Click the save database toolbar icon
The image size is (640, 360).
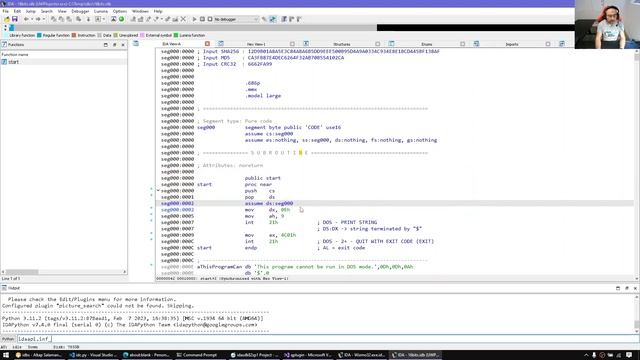(x=15, y=19)
